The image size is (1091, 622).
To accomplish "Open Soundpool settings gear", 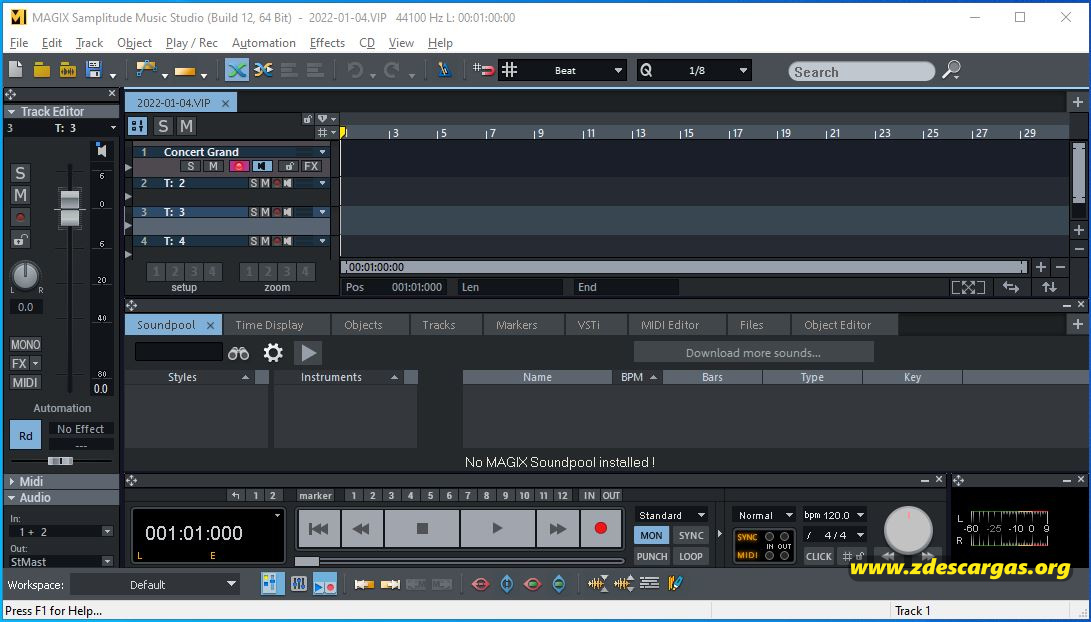I will [x=273, y=353].
